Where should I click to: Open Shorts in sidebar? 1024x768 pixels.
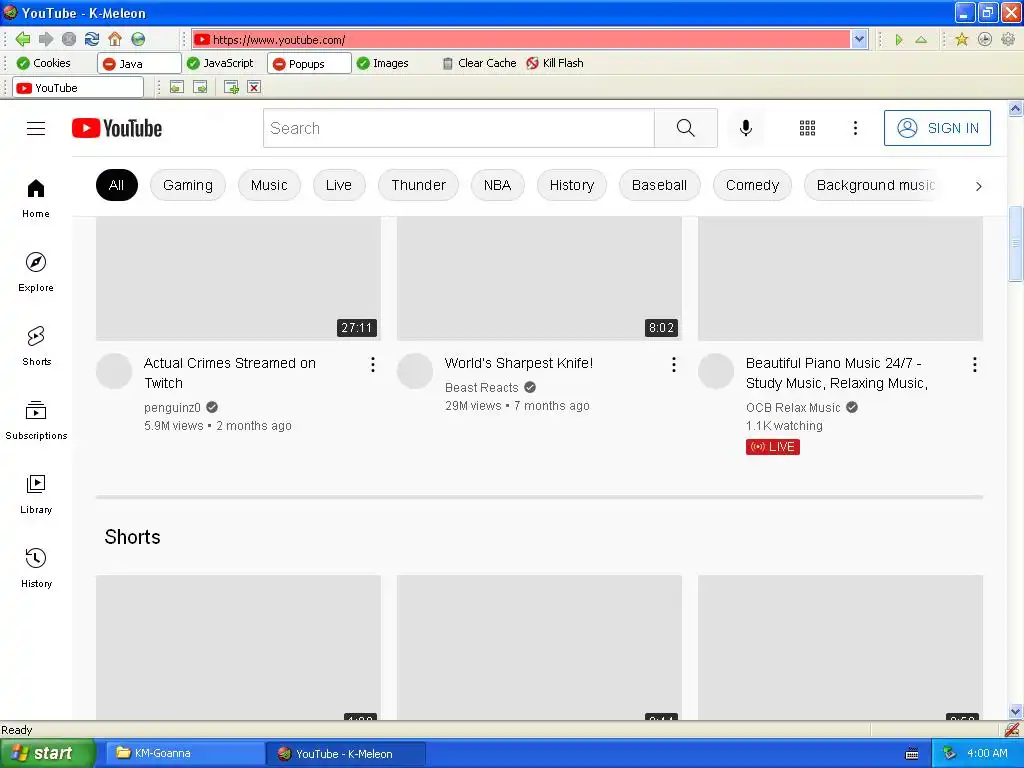click(36, 346)
